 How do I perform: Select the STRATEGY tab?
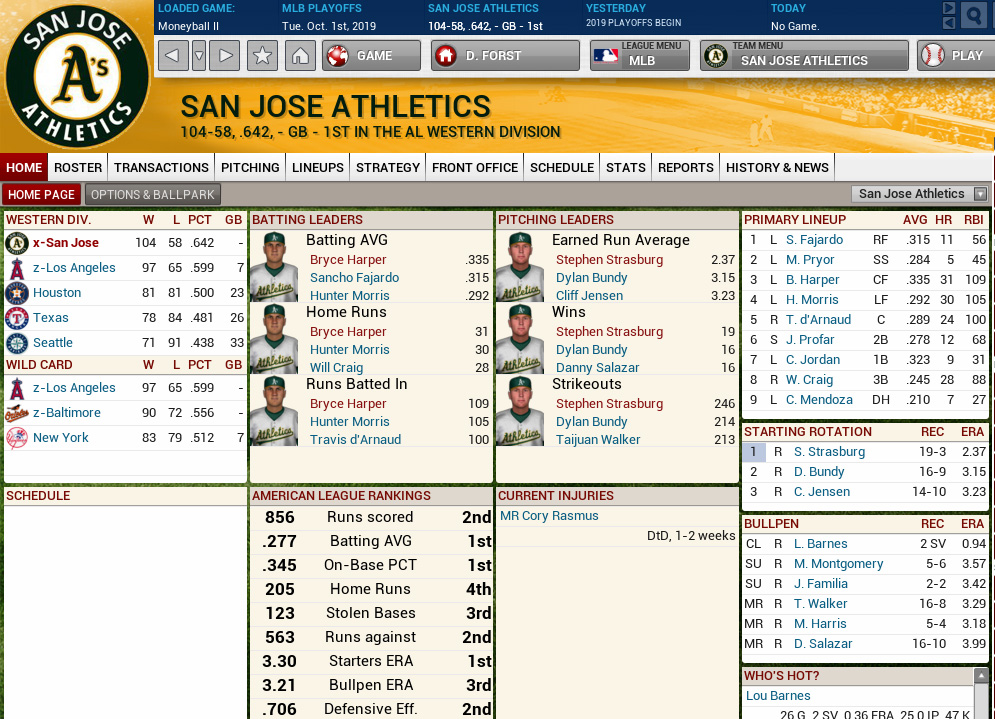(388, 168)
